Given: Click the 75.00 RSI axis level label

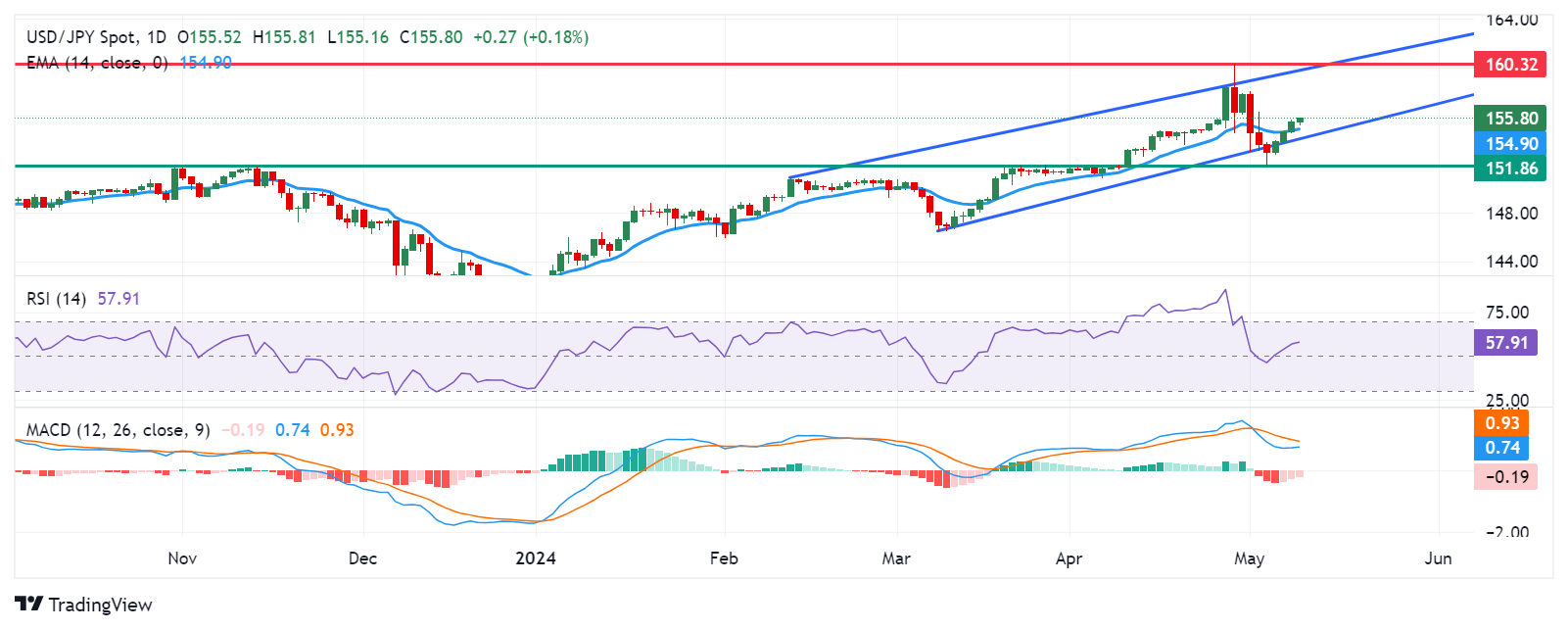Looking at the screenshot, I should pyautogui.click(x=1506, y=313).
